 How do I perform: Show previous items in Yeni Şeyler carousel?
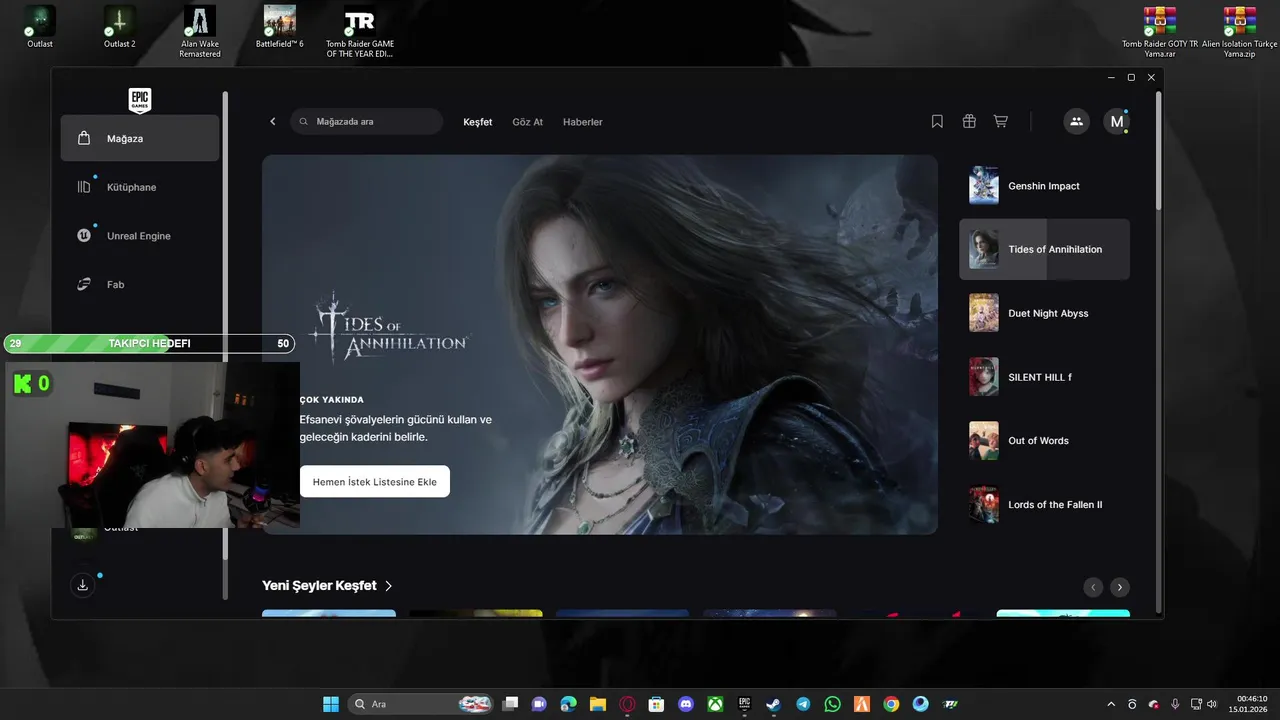pyautogui.click(x=1093, y=587)
